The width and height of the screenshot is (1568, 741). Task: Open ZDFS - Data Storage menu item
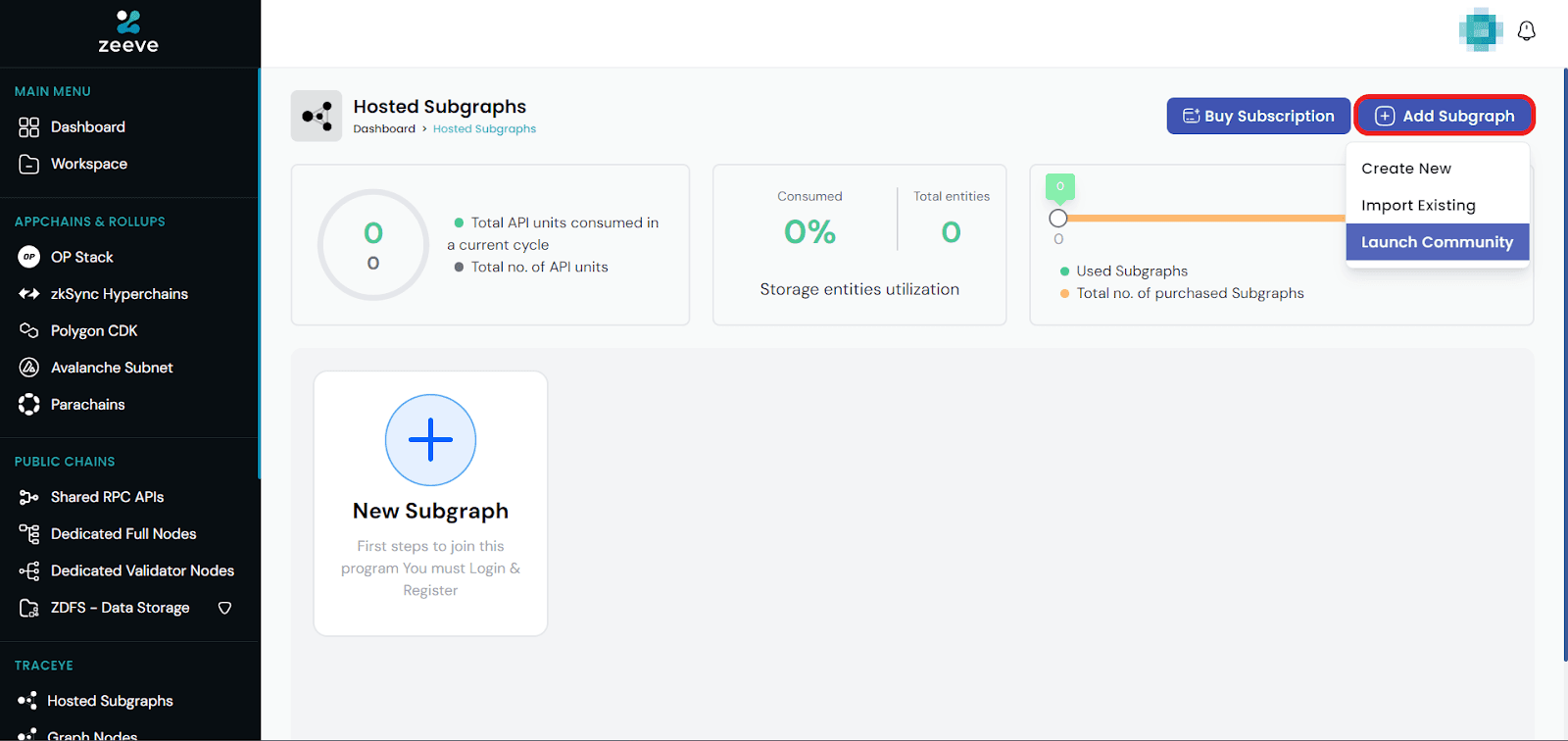[121, 608]
